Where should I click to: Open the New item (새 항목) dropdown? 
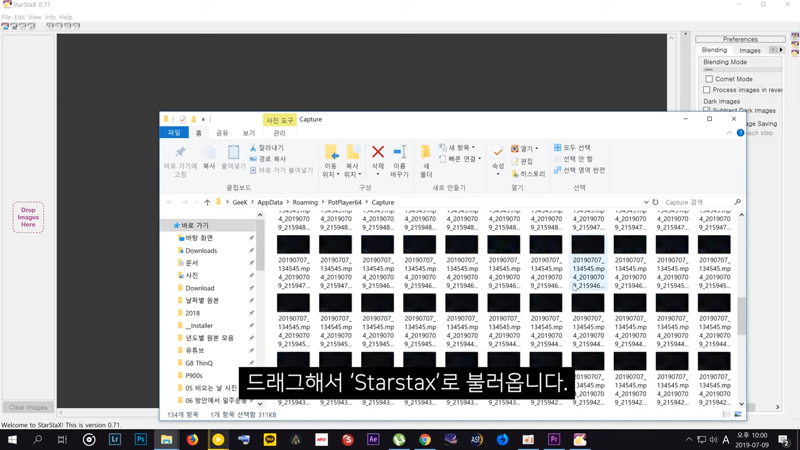(458, 147)
